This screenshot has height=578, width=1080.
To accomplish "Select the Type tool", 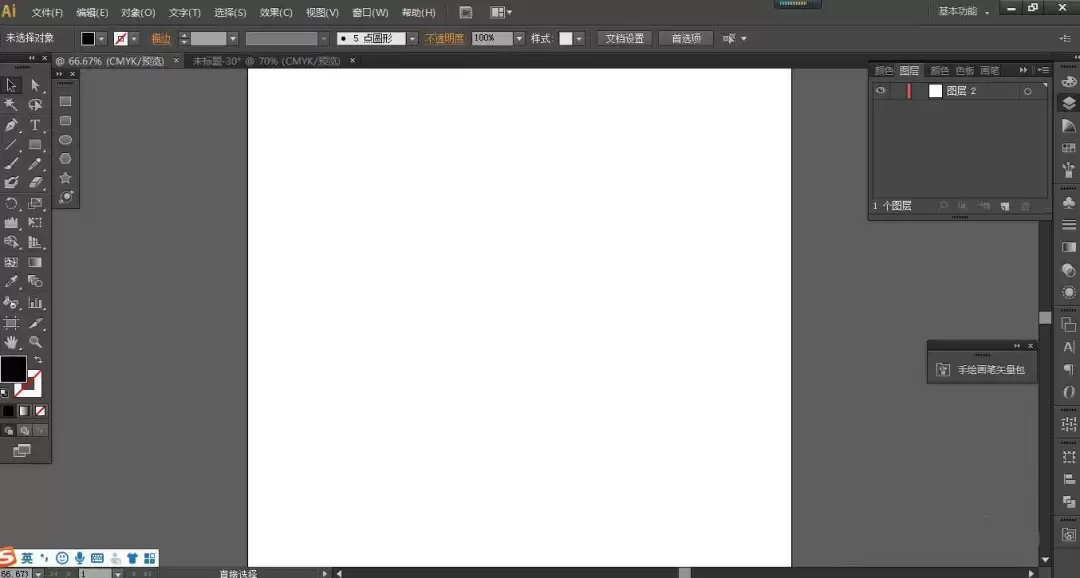I will coord(35,125).
